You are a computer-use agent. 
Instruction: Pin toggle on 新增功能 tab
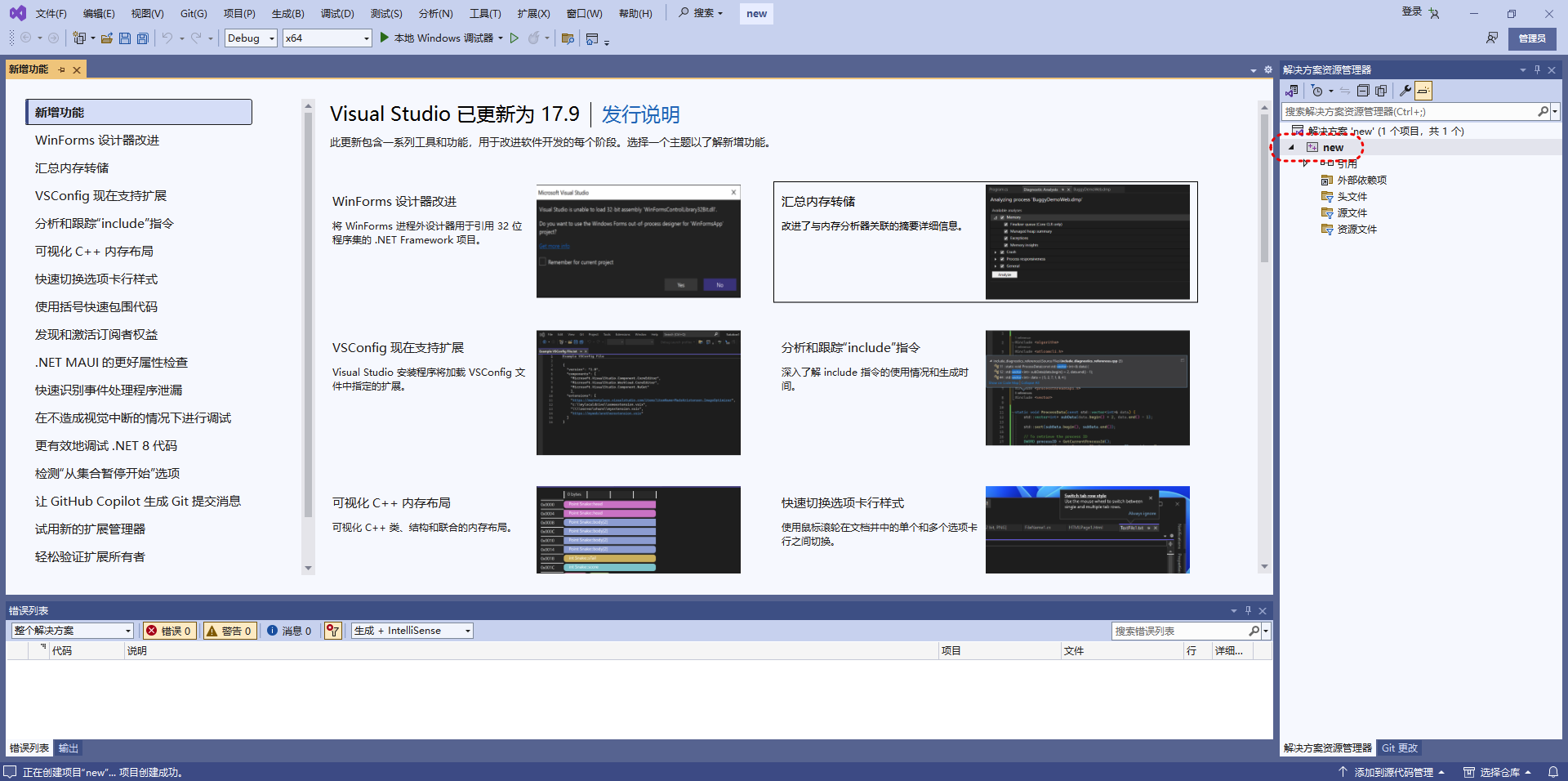point(61,70)
